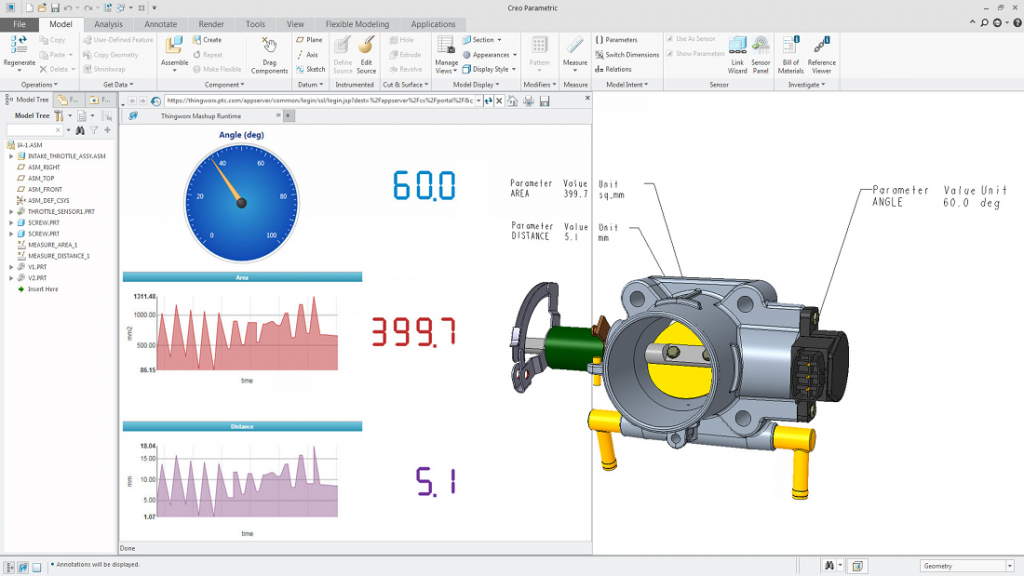Click the browser URL address field
The width and height of the screenshot is (1024, 576).
pyautogui.click(x=319, y=101)
